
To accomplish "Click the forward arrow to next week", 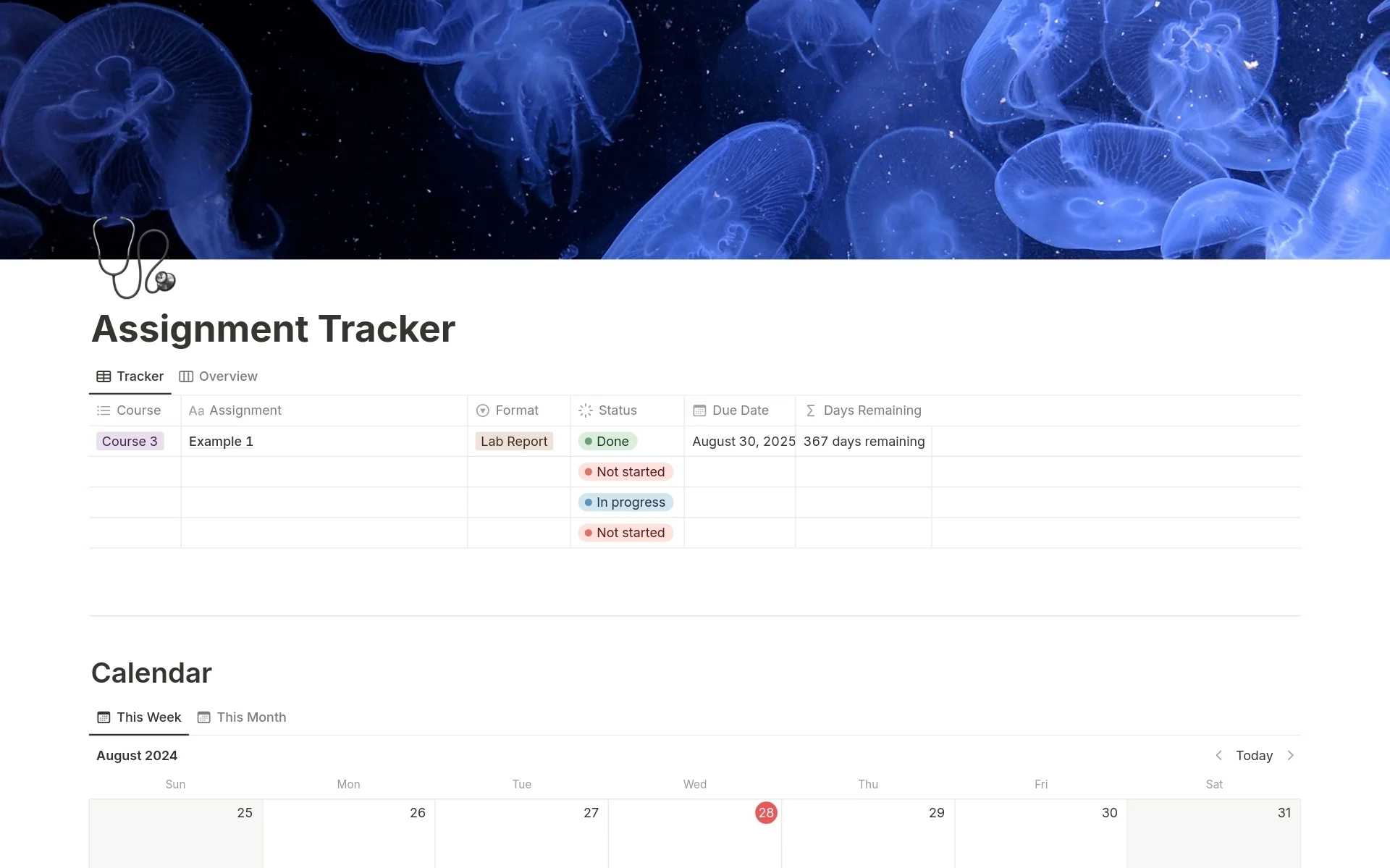I will [1290, 755].
